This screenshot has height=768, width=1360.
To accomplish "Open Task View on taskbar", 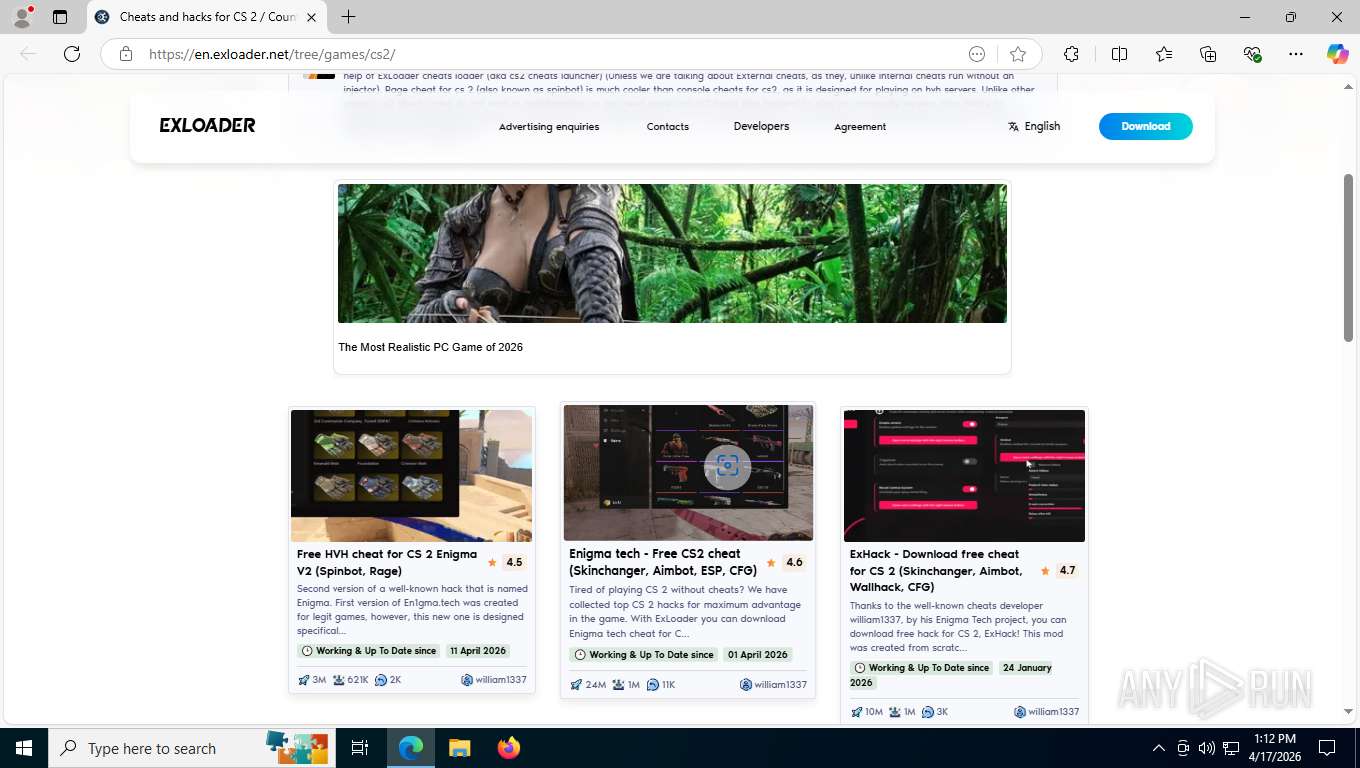I will coord(360,748).
